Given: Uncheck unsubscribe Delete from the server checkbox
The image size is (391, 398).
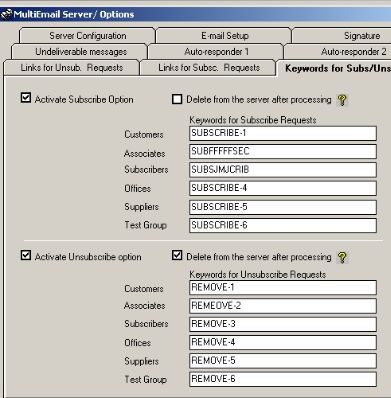Looking at the screenshot, I should (177, 256).
